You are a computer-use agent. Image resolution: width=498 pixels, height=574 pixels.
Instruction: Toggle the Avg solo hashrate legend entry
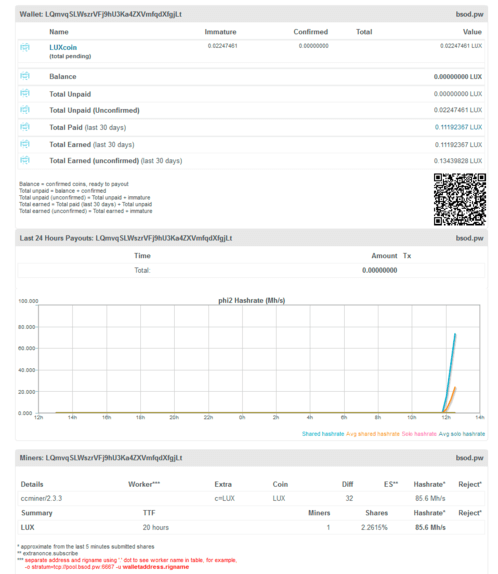tap(462, 434)
